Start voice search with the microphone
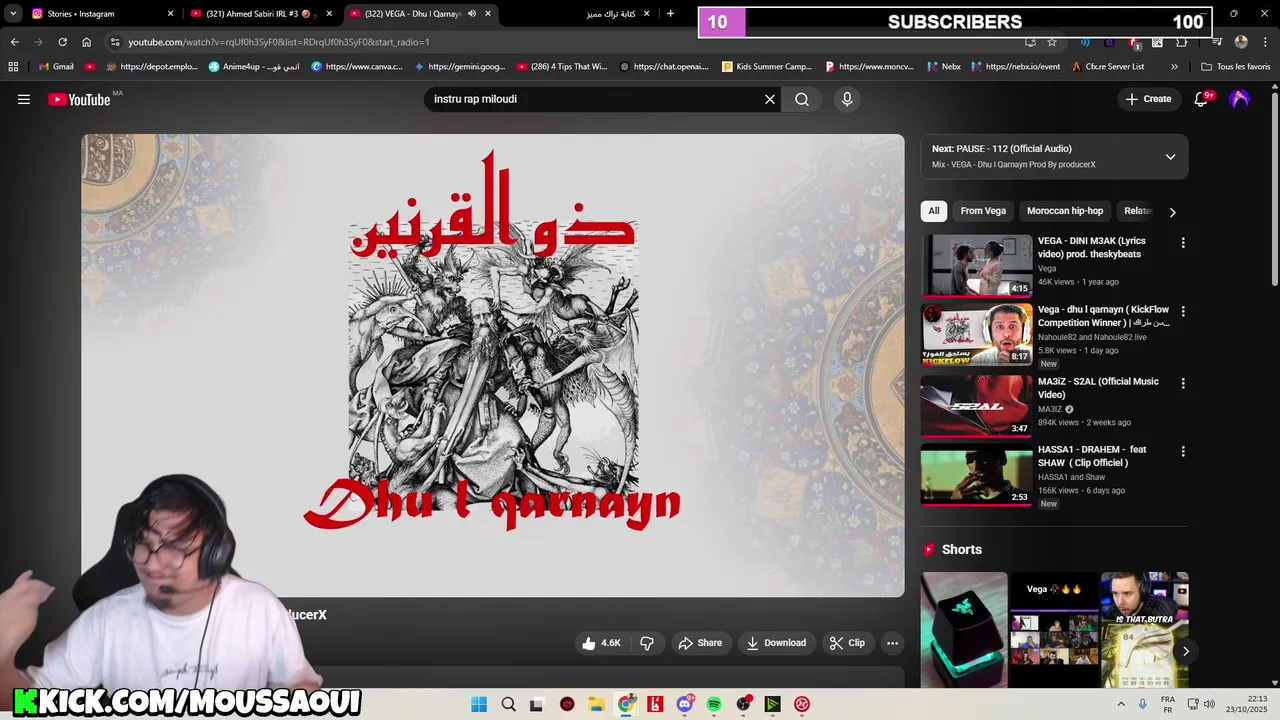1280x720 pixels. coord(847,99)
